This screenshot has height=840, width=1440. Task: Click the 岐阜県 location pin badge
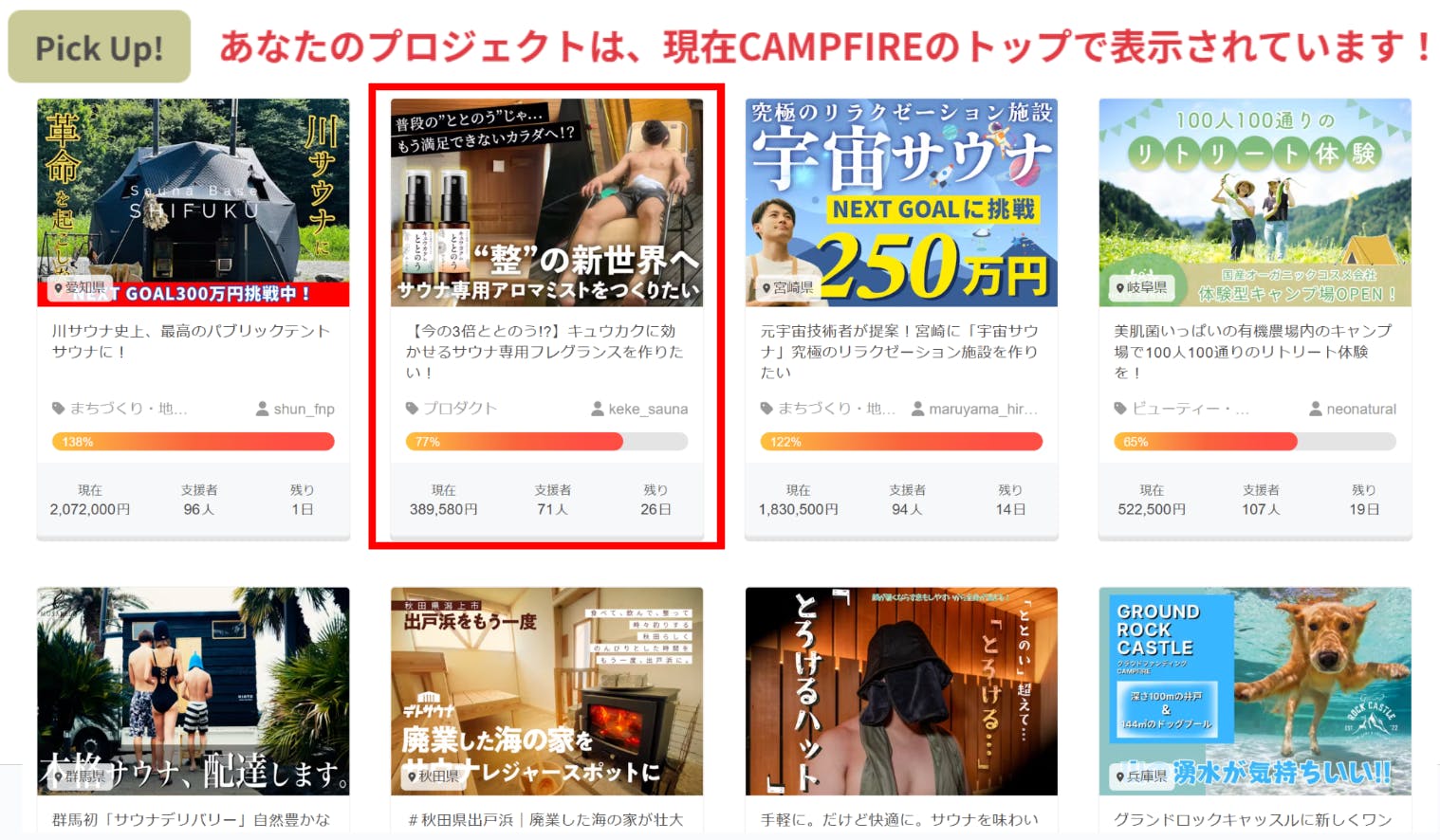click(x=1140, y=287)
